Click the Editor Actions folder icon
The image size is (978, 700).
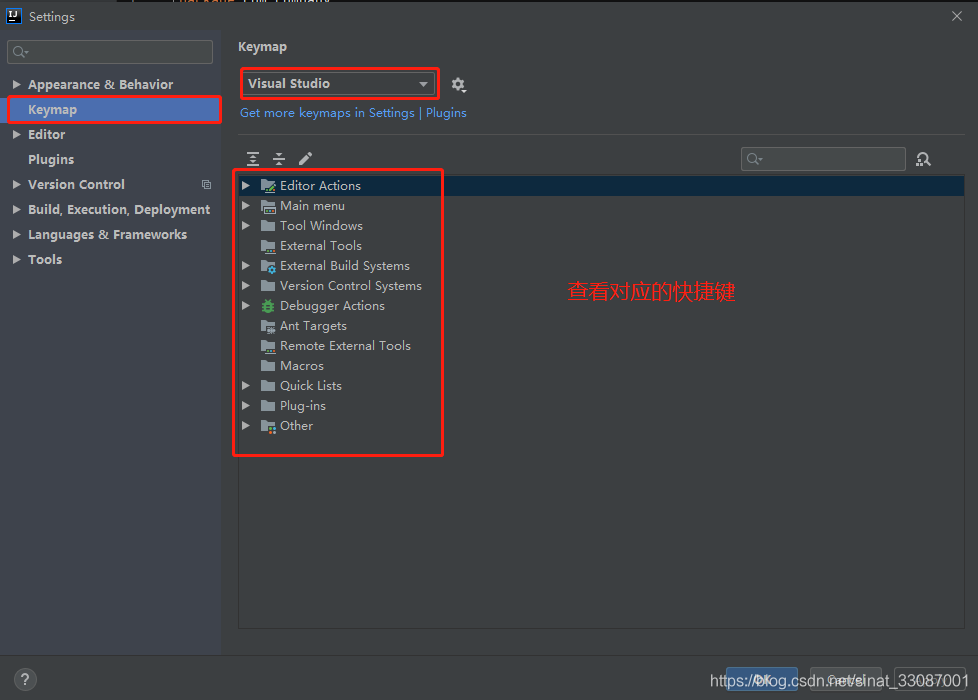268,185
